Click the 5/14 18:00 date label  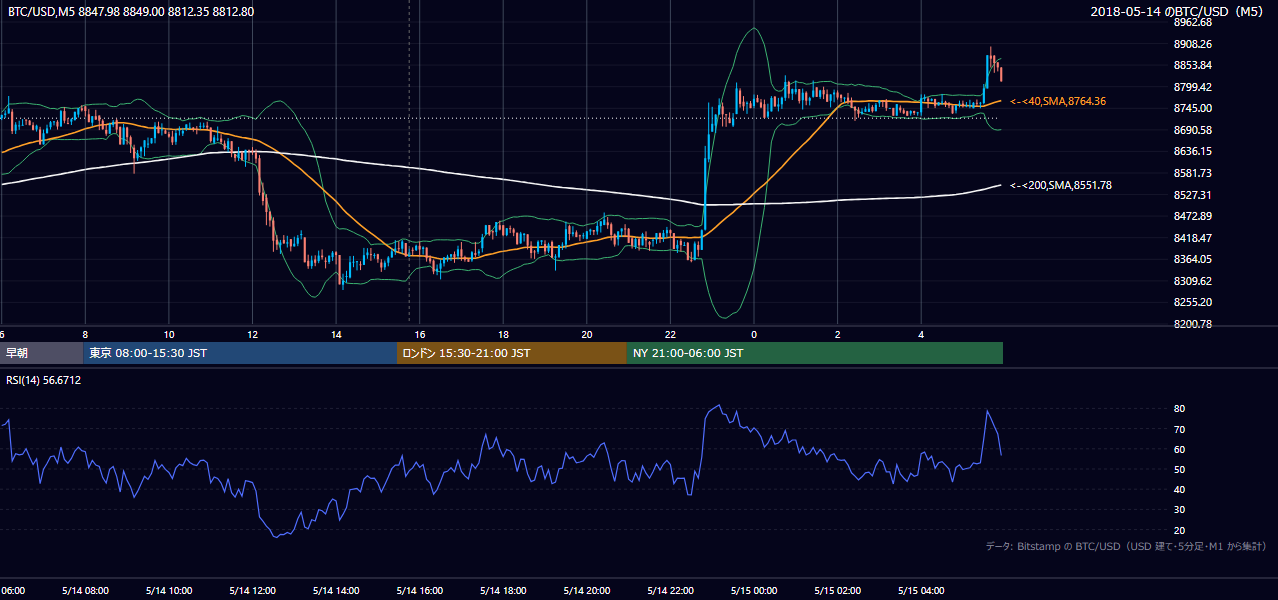[x=503, y=591]
